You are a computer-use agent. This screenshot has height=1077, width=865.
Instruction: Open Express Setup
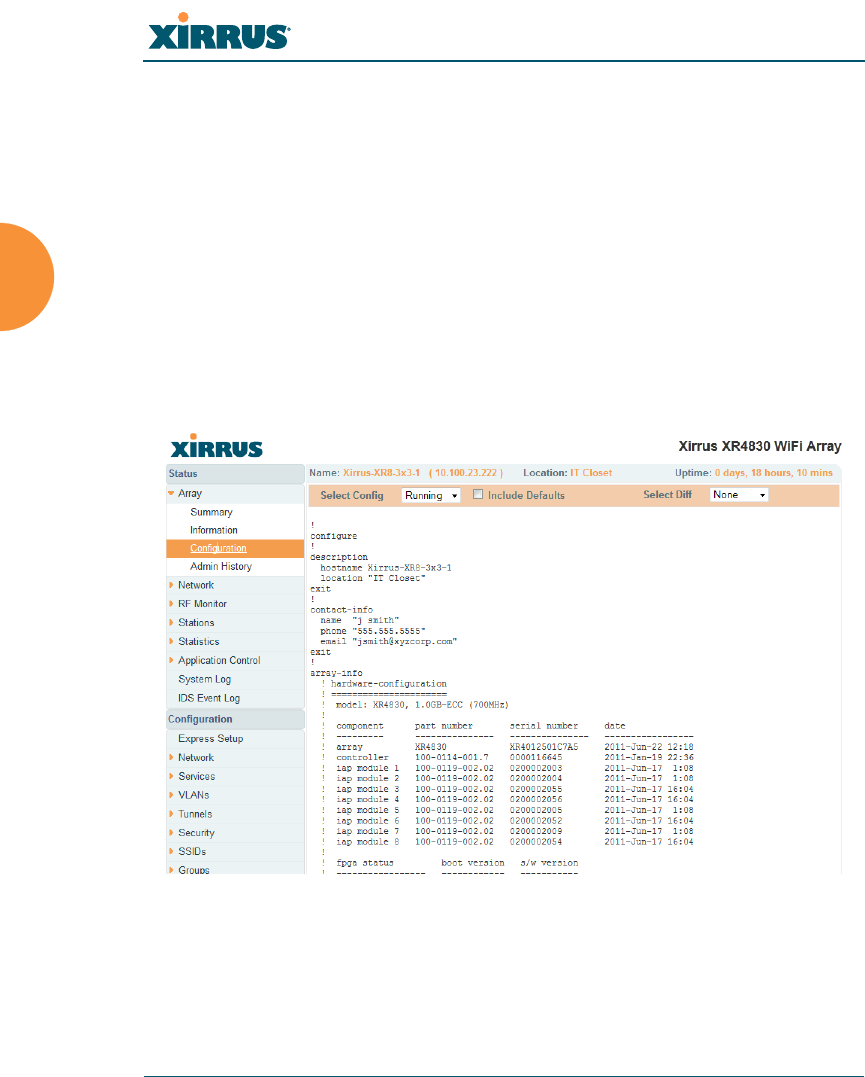click(x=211, y=739)
